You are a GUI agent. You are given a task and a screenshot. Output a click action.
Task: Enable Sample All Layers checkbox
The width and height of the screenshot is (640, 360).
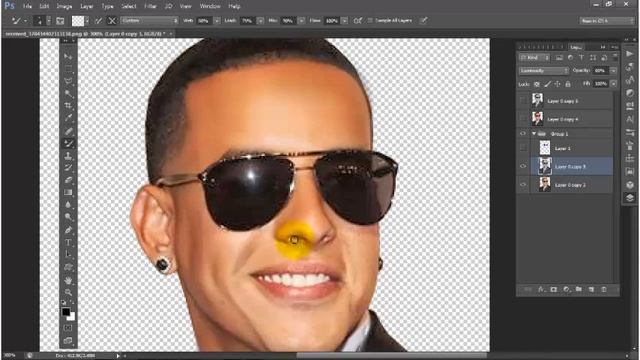(x=370, y=20)
